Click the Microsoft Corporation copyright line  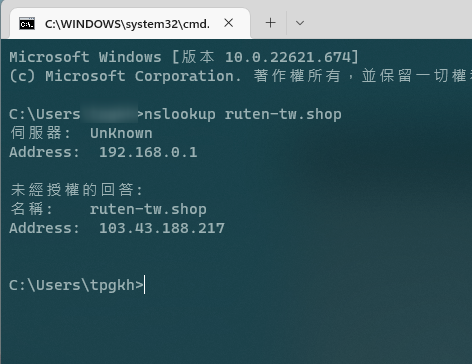pyautogui.click(x=240, y=76)
